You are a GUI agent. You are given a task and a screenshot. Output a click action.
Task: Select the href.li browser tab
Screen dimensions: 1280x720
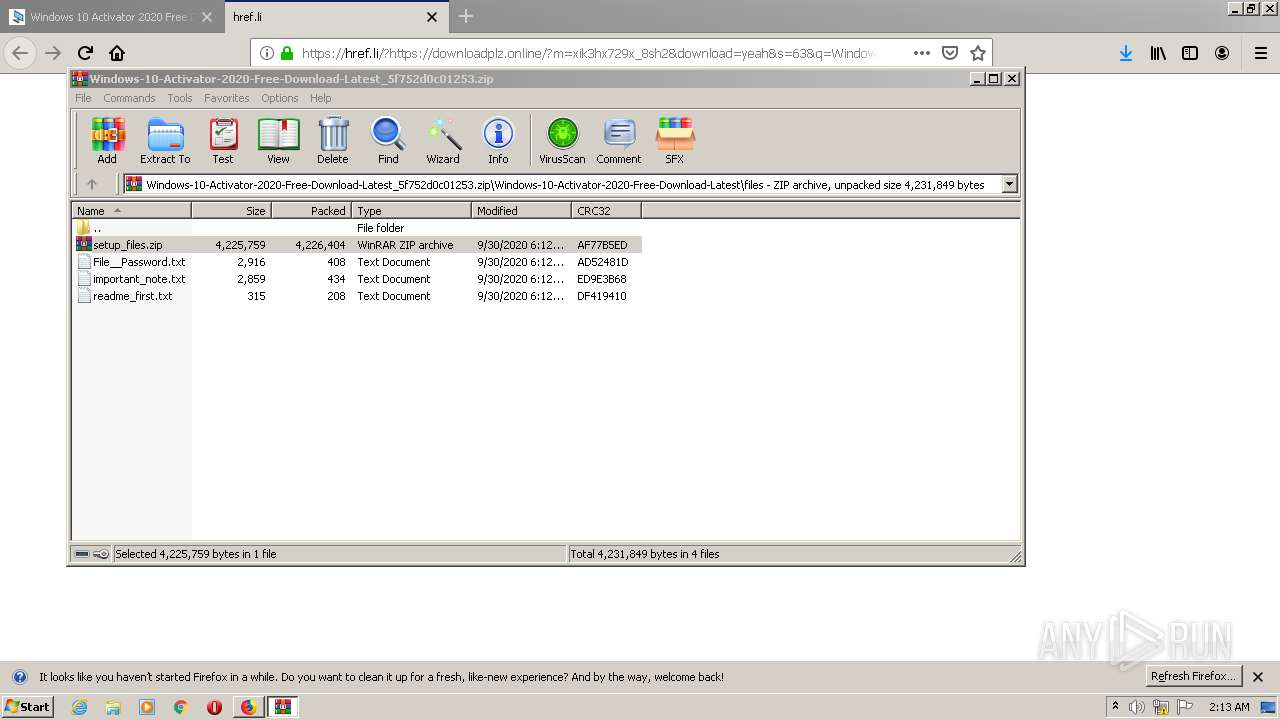(335, 17)
